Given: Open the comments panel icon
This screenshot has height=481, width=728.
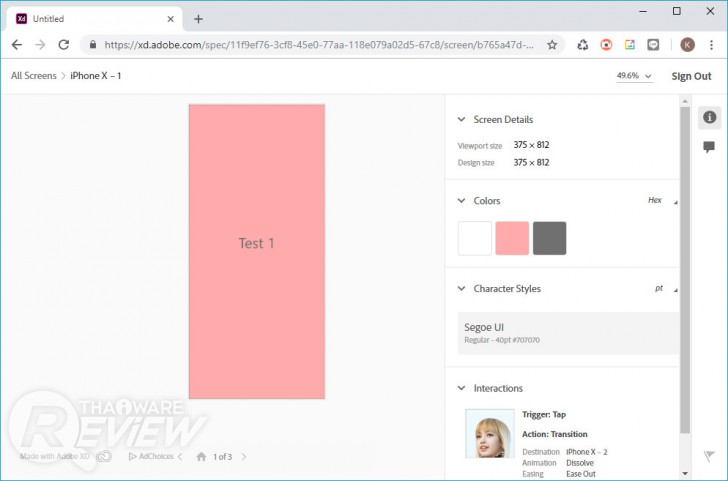Looking at the screenshot, I should click(709, 147).
